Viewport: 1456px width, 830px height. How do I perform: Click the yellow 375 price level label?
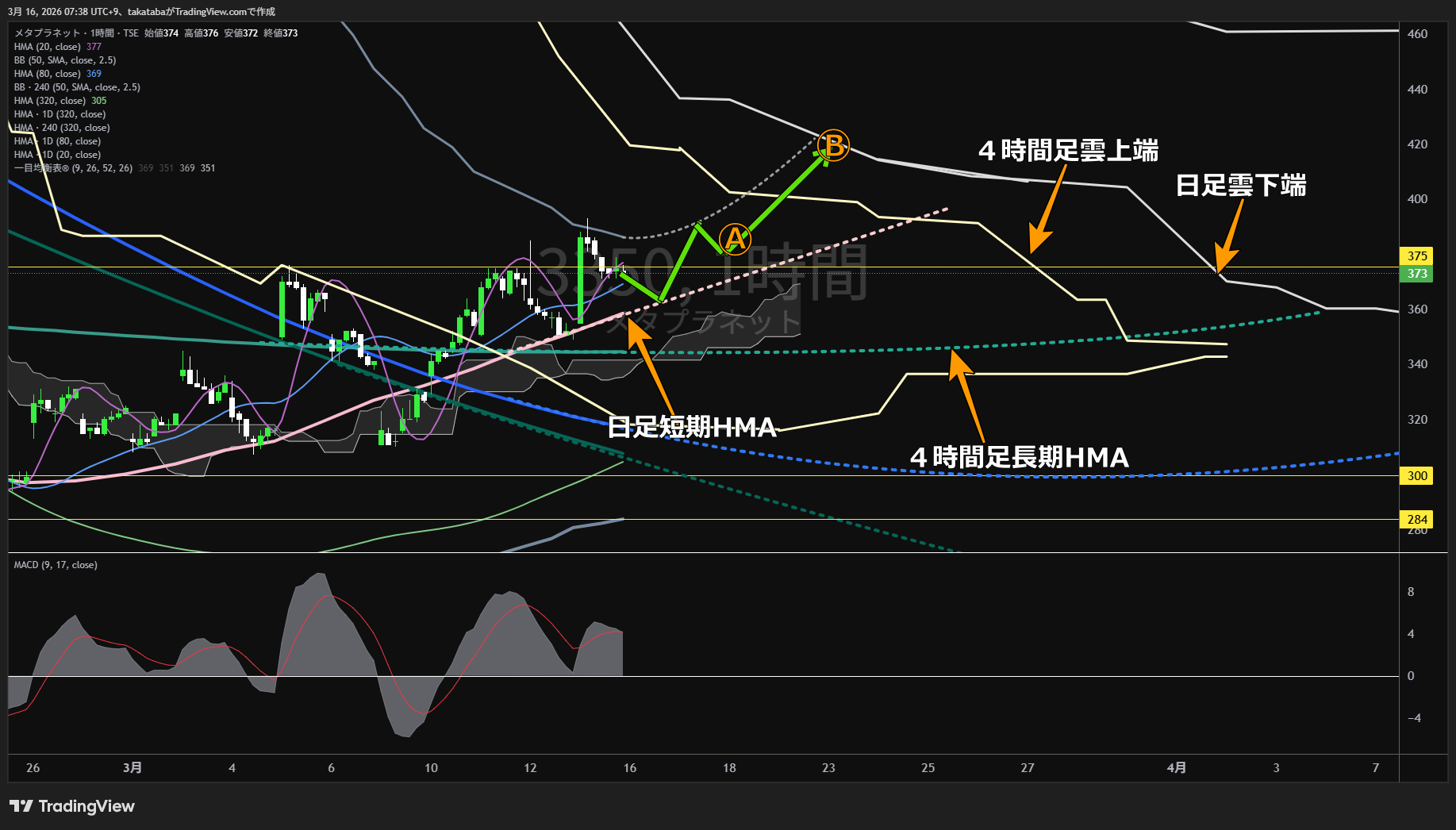pyautogui.click(x=1416, y=256)
